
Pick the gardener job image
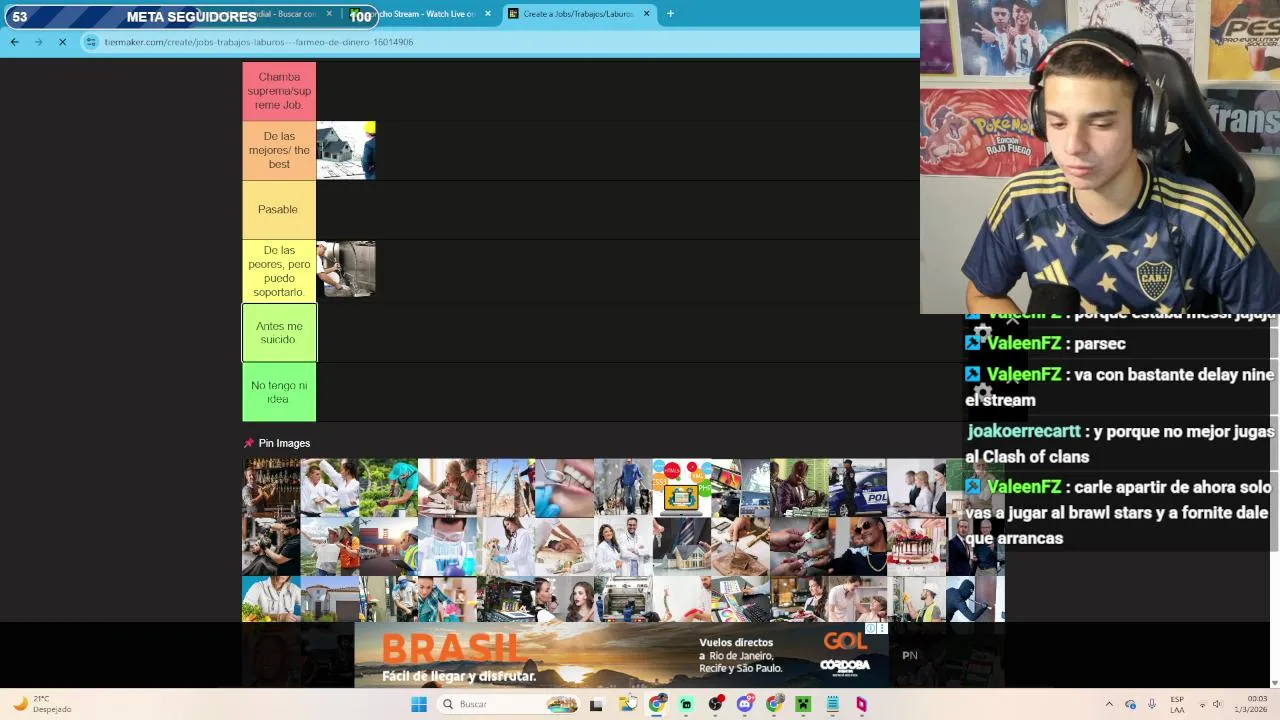tap(388, 488)
